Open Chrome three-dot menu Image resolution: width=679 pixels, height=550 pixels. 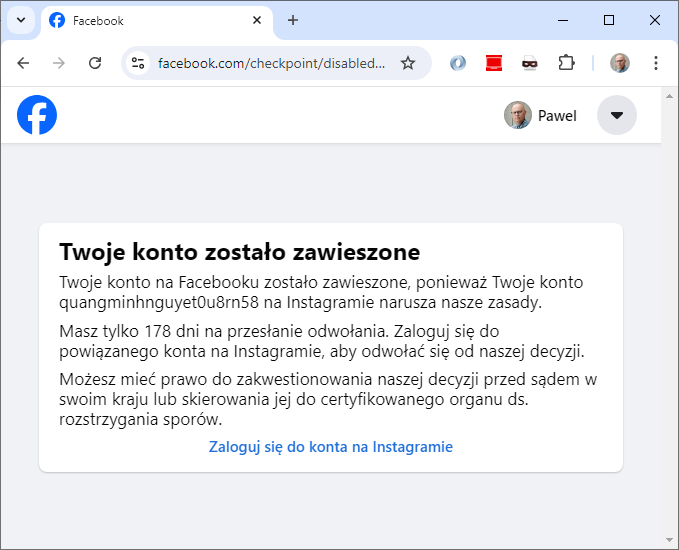pos(656,63)
